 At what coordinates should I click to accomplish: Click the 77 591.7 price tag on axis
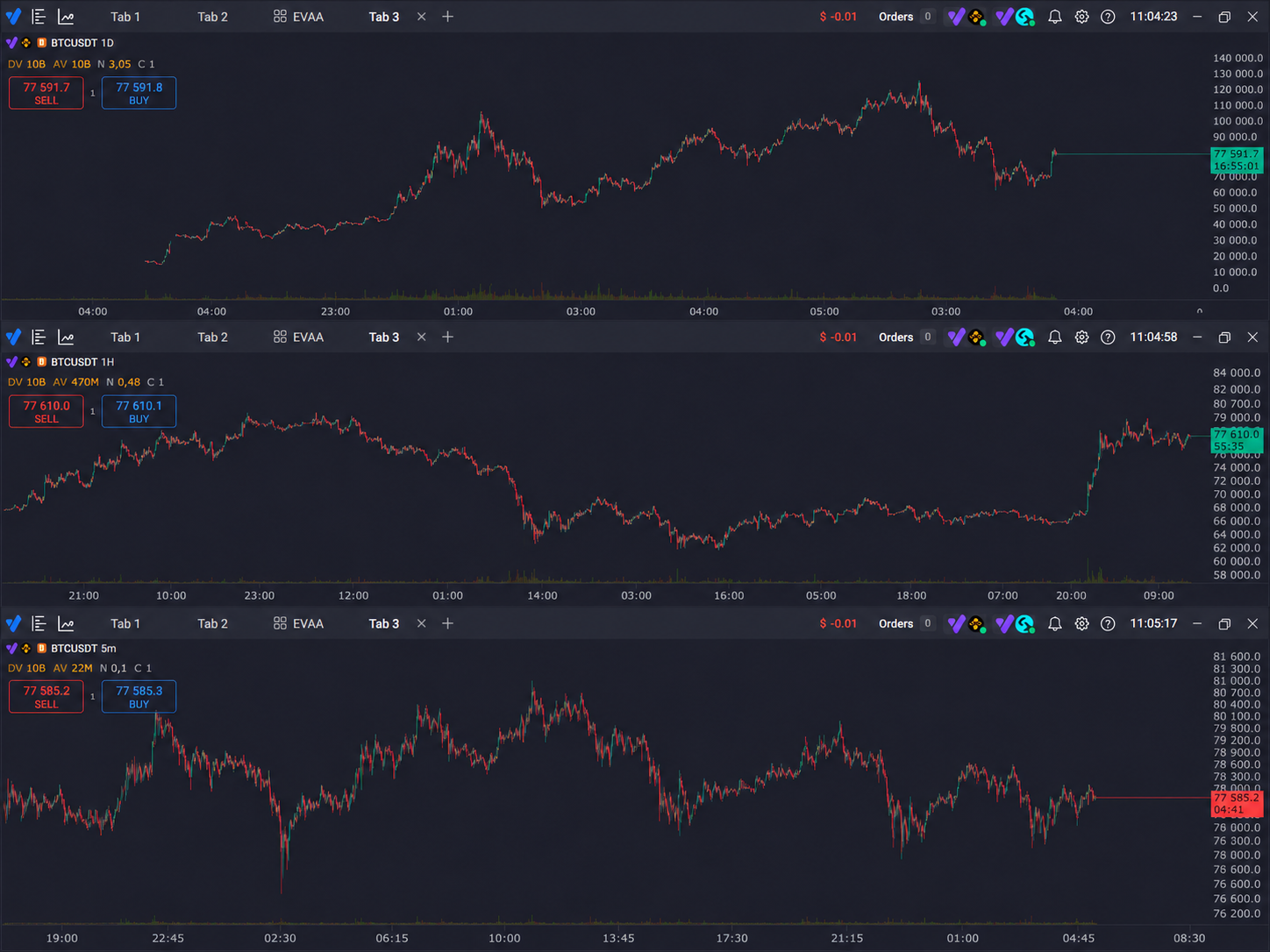[x=1237, y=160]
